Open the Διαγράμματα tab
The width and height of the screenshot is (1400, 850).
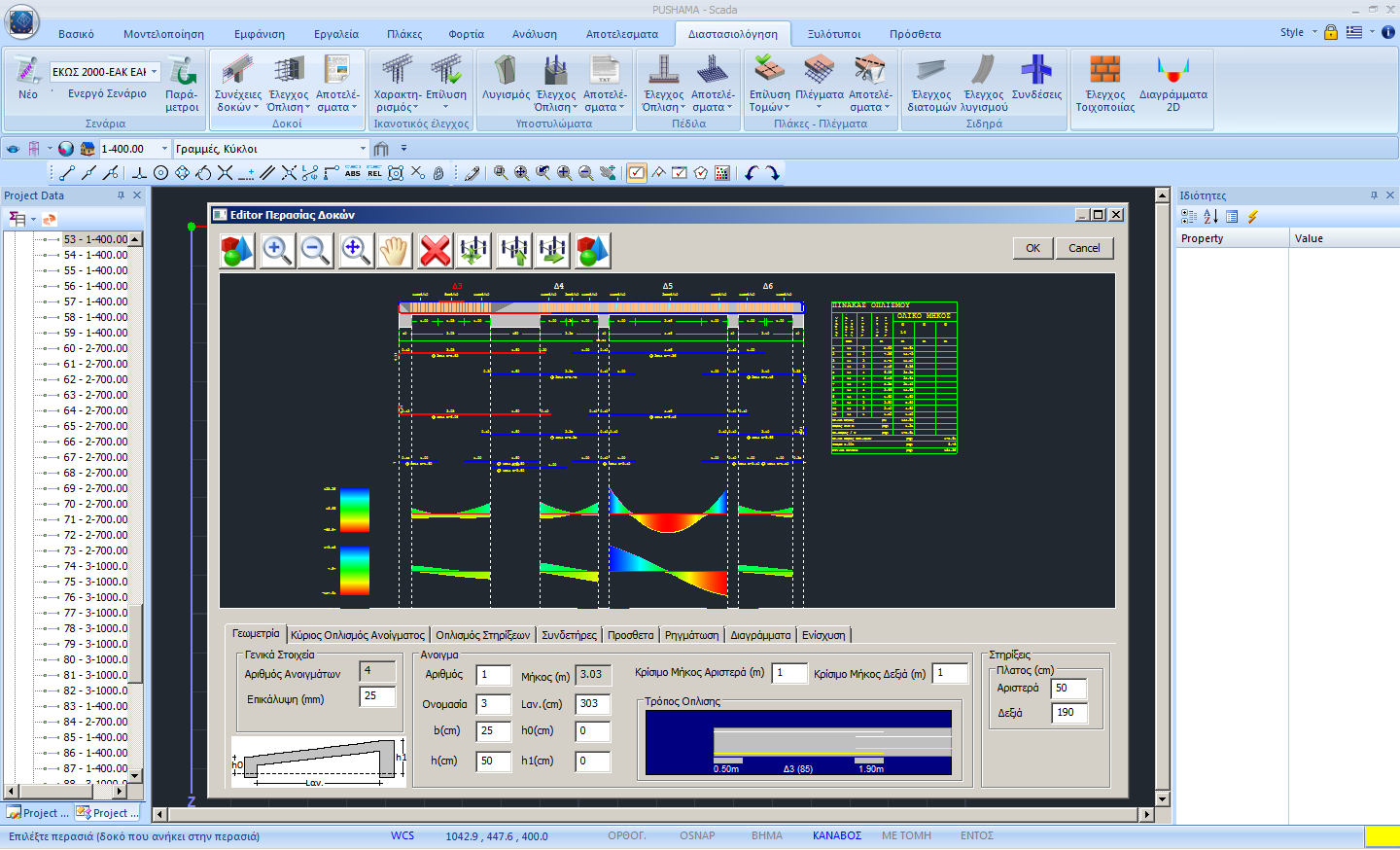click(760, 635)
